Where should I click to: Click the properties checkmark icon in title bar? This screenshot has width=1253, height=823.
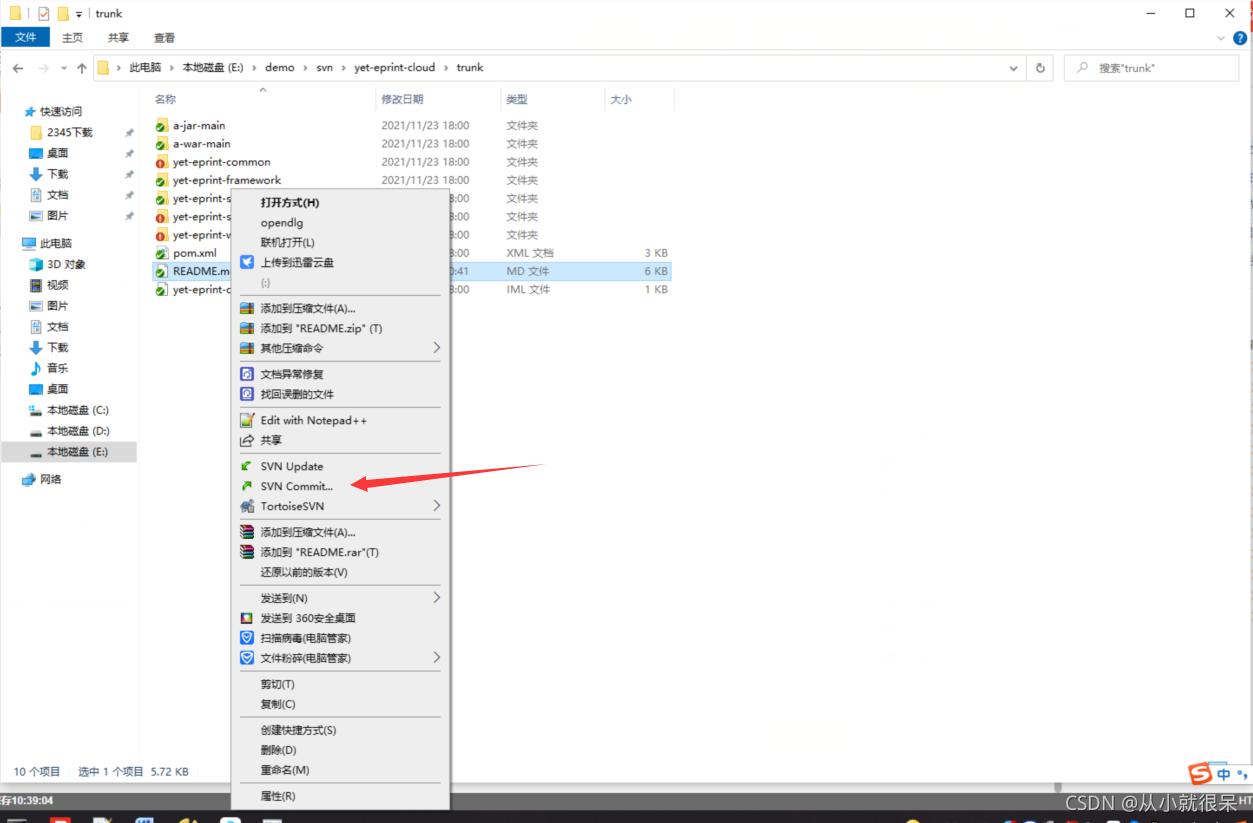coord(43,14)
